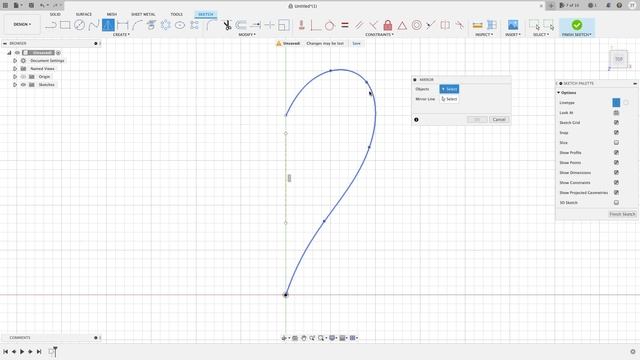Click Cancel in the Mirror dialog
Image resolution: width=640 pixels, height=360 pixels.
coord(499,120)
